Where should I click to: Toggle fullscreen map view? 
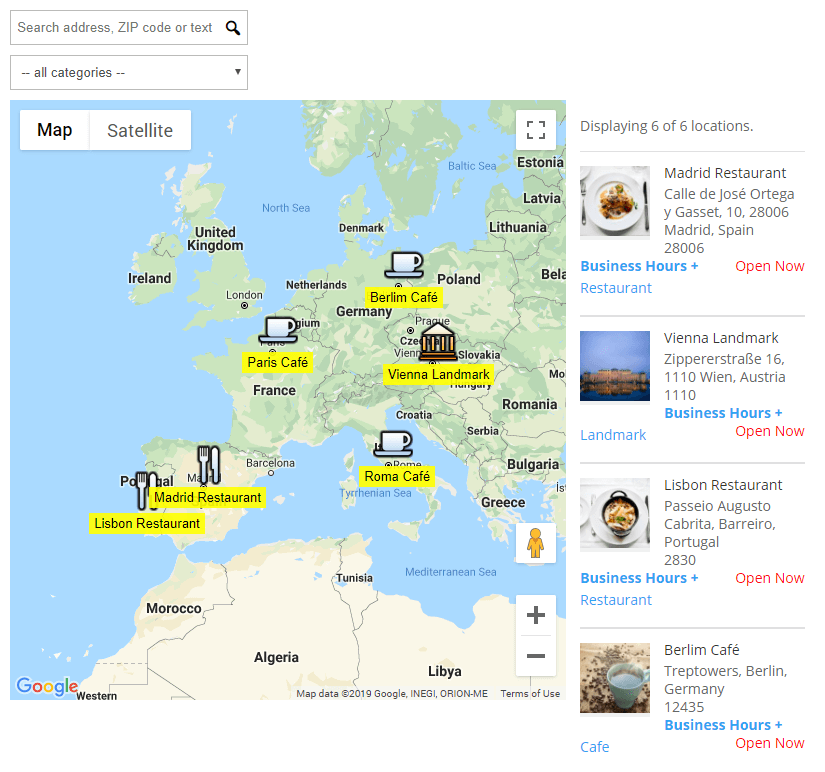pos(535,130)
